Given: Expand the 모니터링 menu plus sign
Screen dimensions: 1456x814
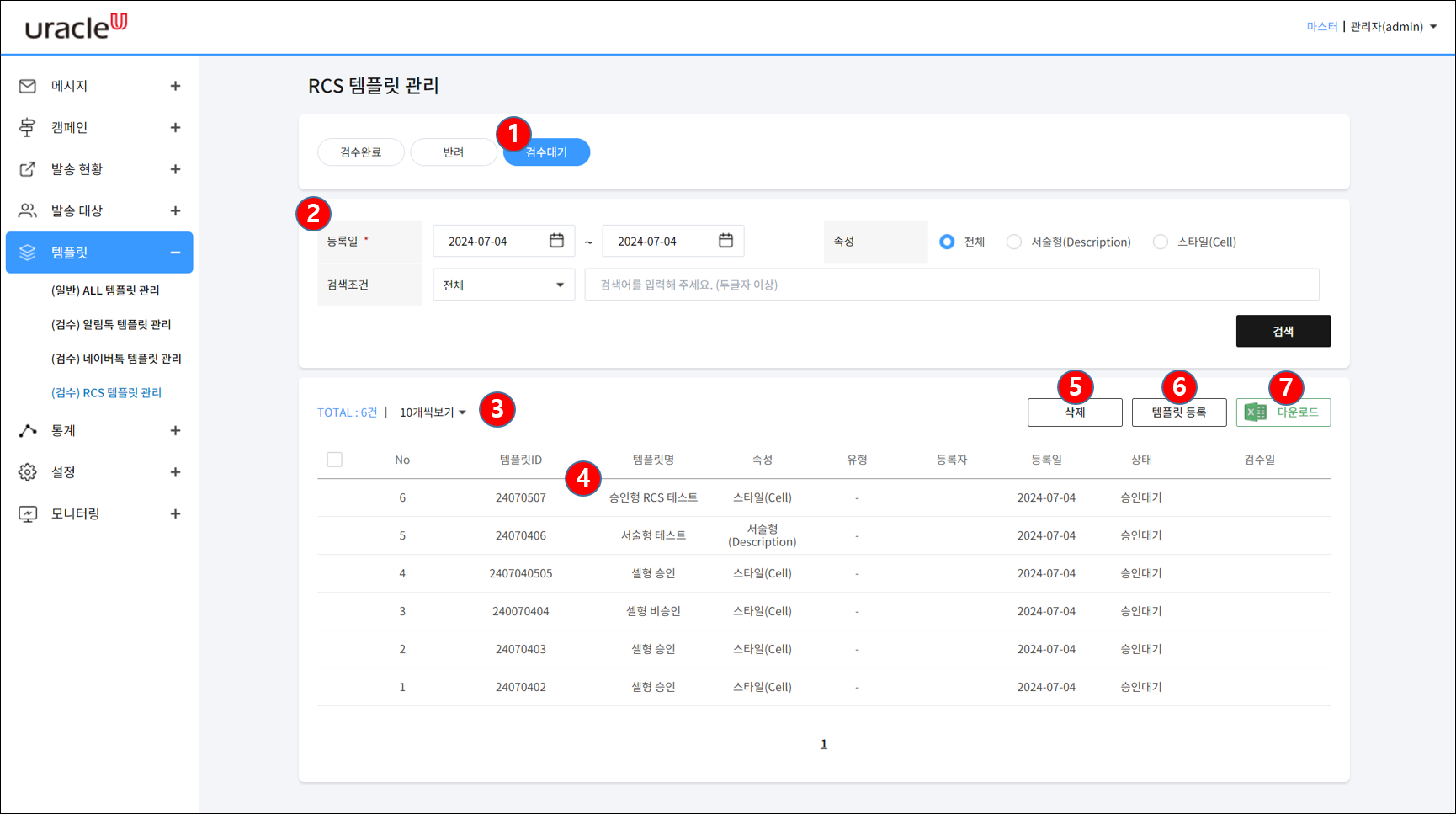Looking at the screenshot, I should [x=175, y=513].
